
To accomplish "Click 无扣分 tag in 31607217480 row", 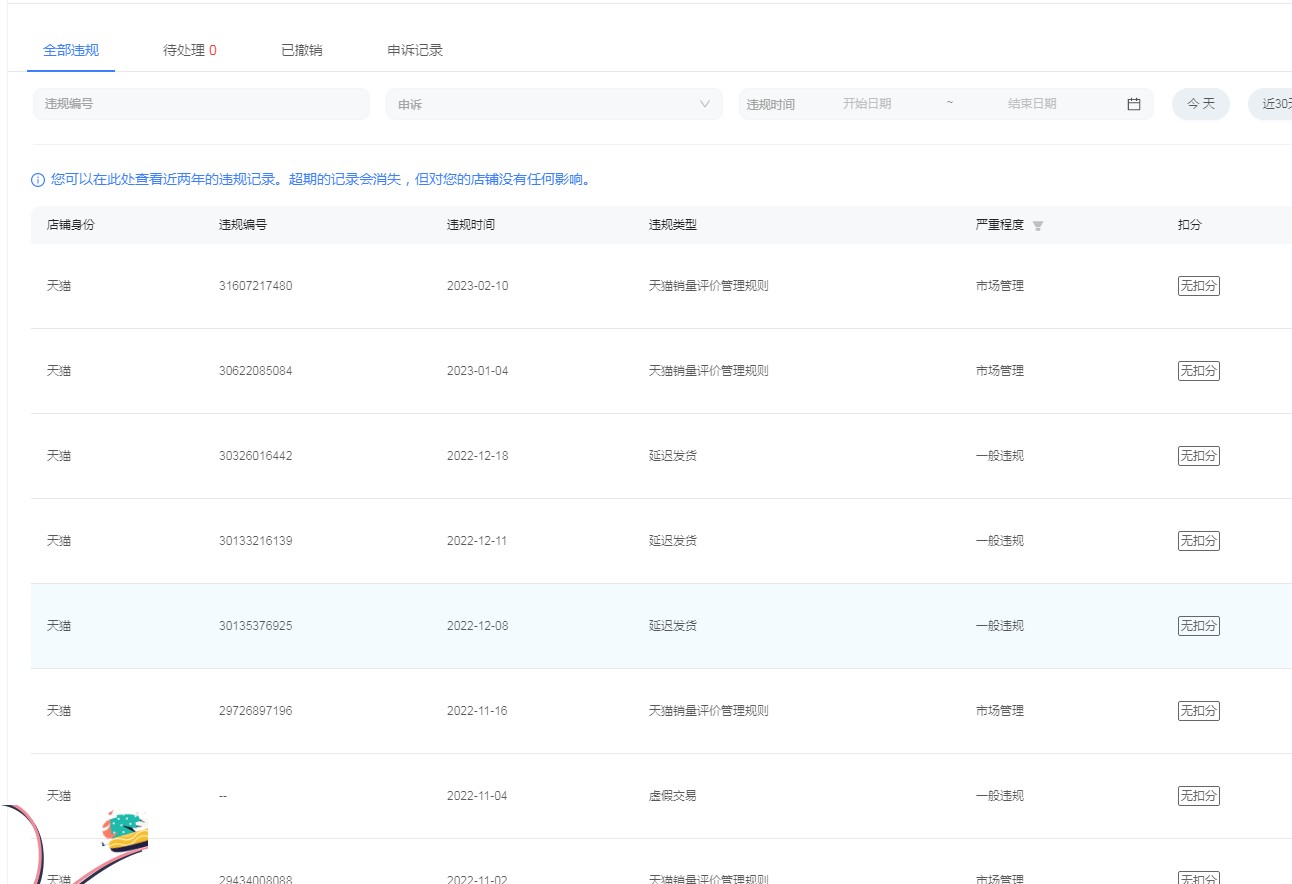I will (1199, 286).
